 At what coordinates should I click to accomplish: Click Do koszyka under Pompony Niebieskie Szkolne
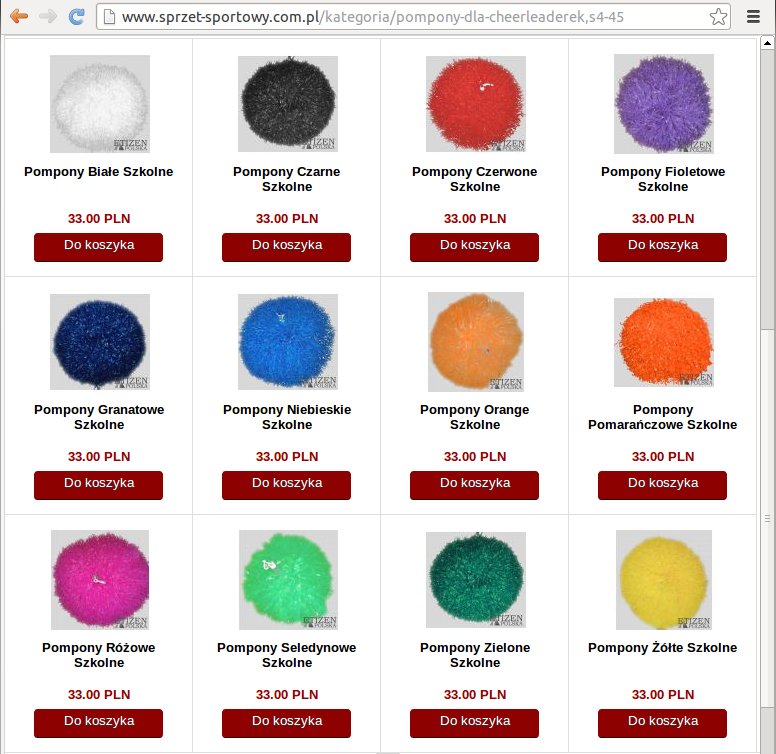point(287,485)
